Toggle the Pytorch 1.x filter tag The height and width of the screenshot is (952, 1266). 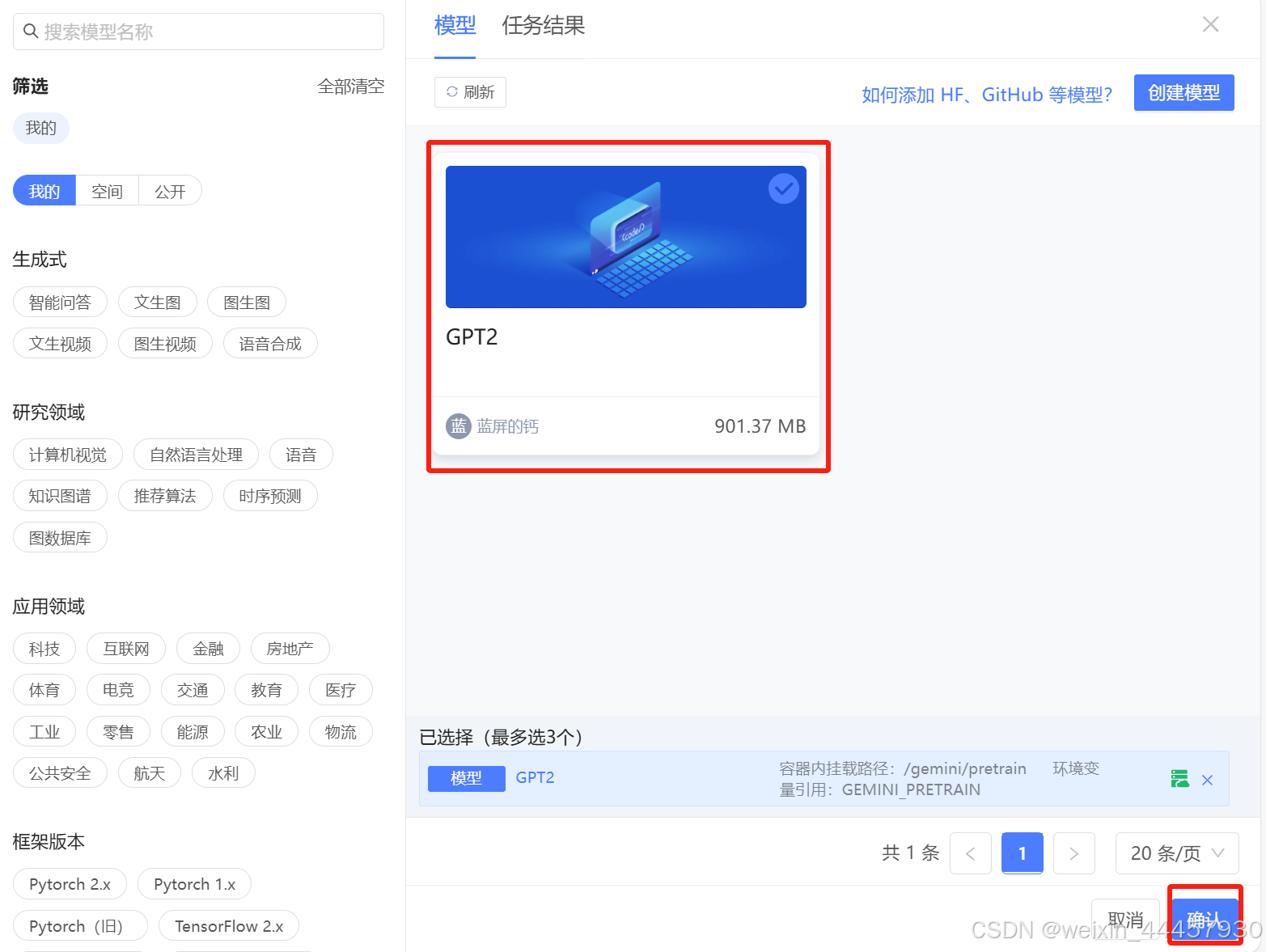[x=194, y=883]
